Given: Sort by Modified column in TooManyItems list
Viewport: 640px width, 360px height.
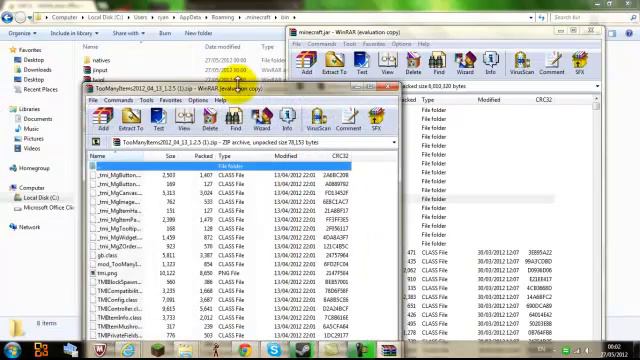Looking at the screenshot, I should (x=286, y=156).
